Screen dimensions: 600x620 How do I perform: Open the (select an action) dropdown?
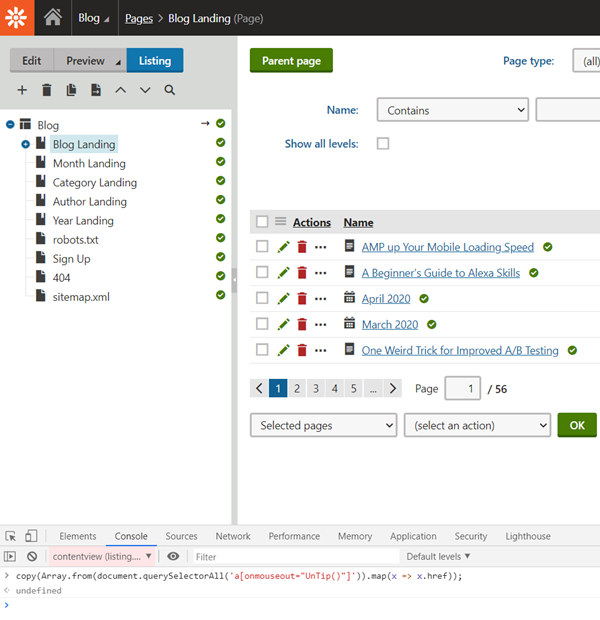point(477,425)
